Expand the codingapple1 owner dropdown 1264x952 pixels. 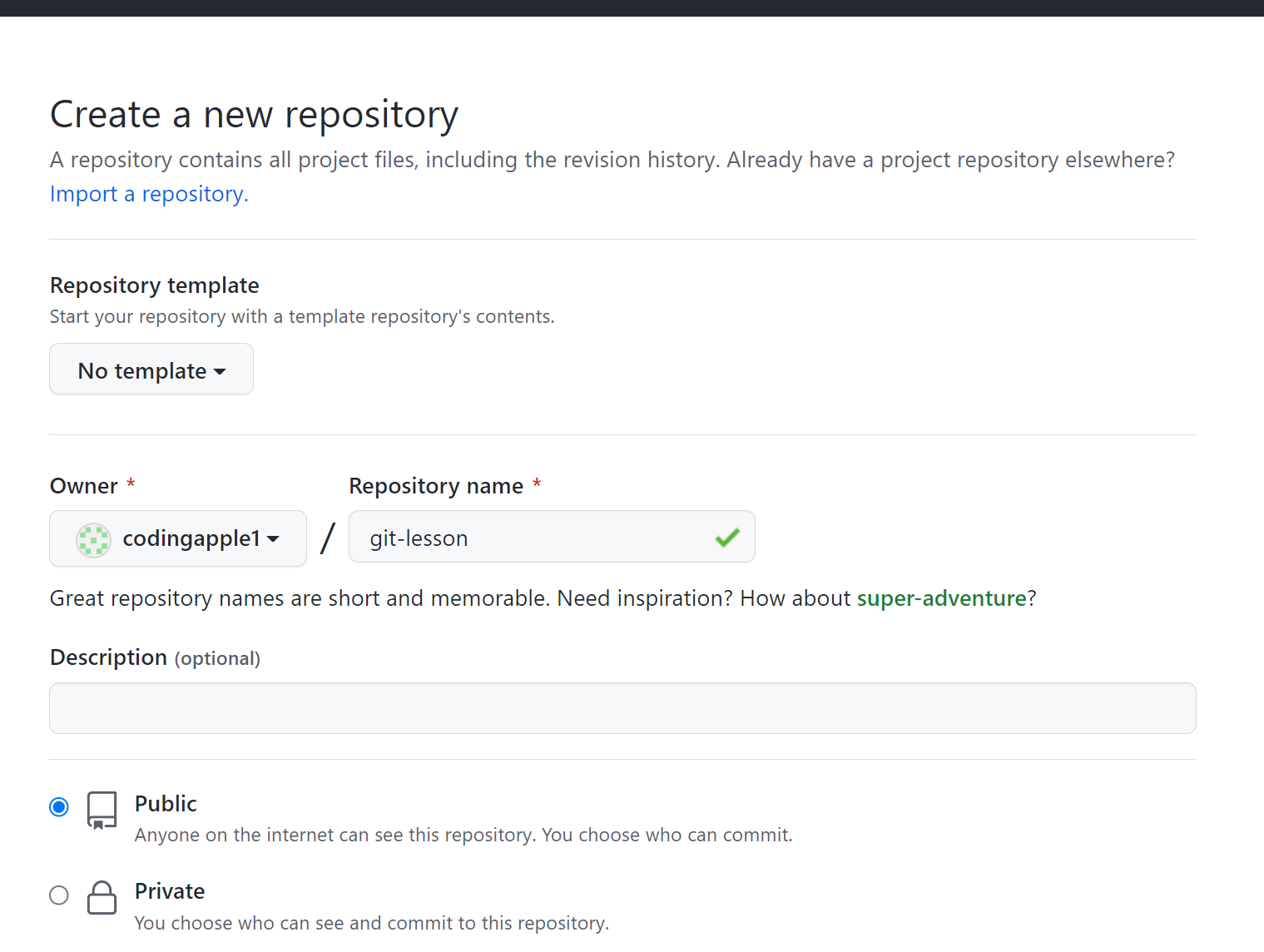tap(178, 539)
